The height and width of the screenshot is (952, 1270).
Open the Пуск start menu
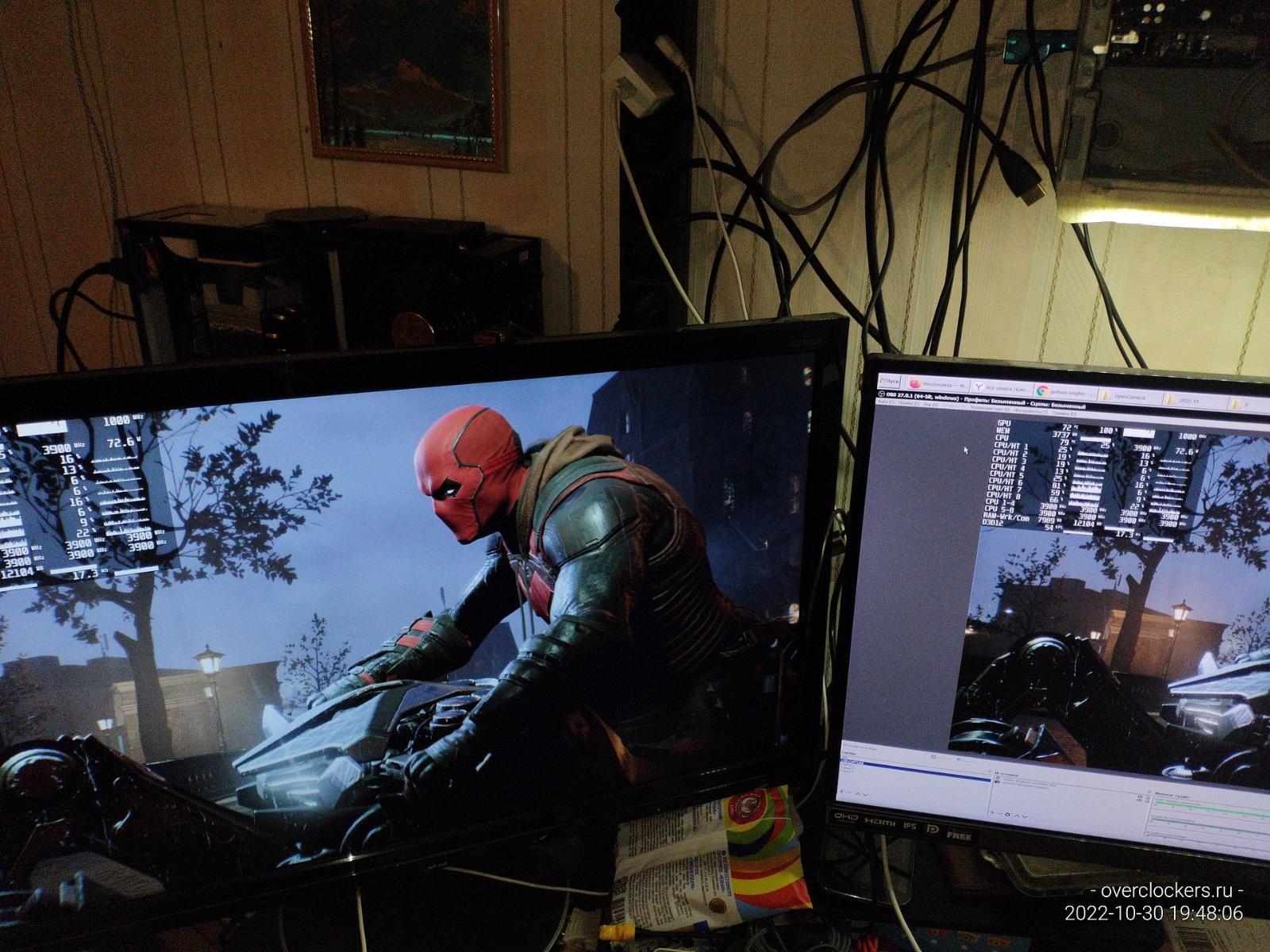(888, 382)
